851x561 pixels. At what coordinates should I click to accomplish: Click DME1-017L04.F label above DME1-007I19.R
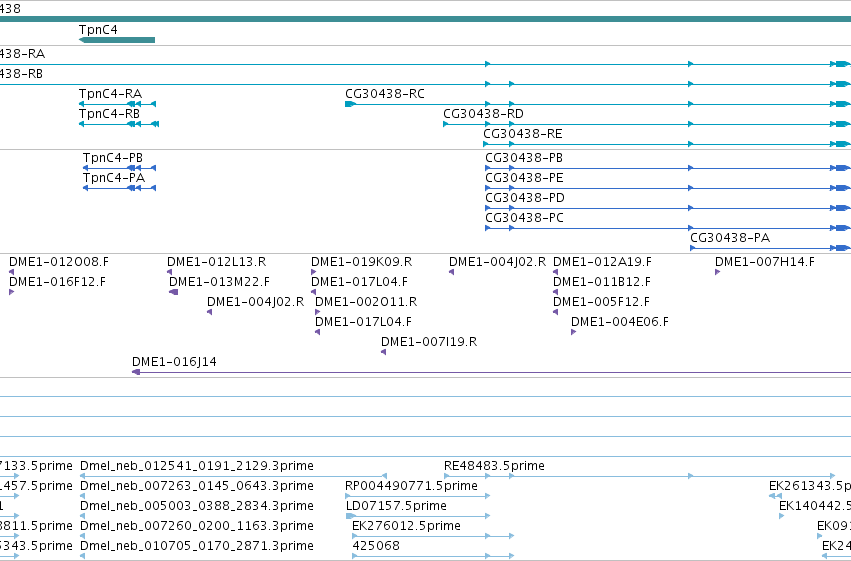point(363,322)
